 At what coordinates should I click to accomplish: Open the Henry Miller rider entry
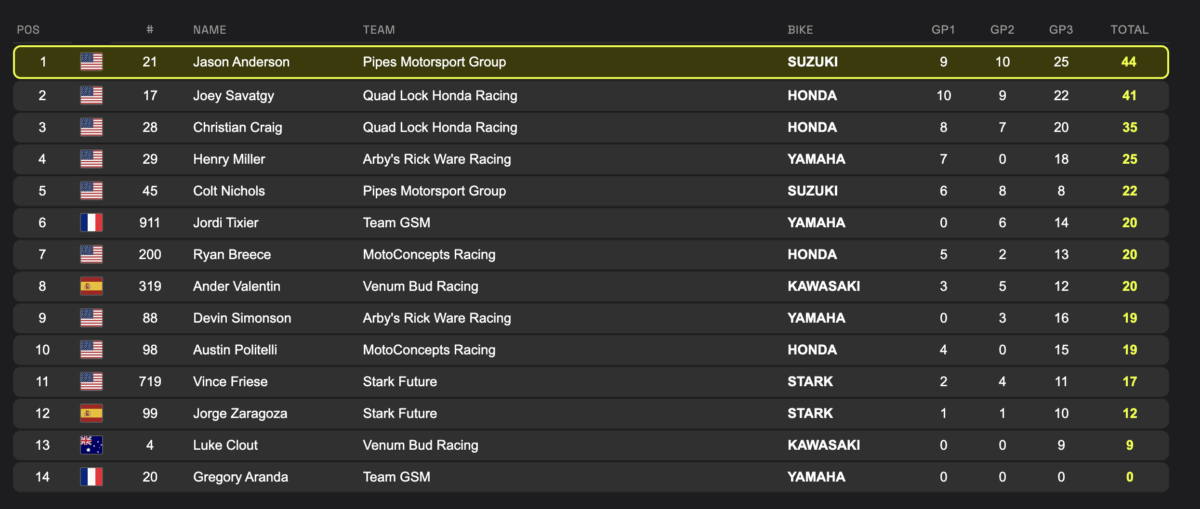point(229,160)
